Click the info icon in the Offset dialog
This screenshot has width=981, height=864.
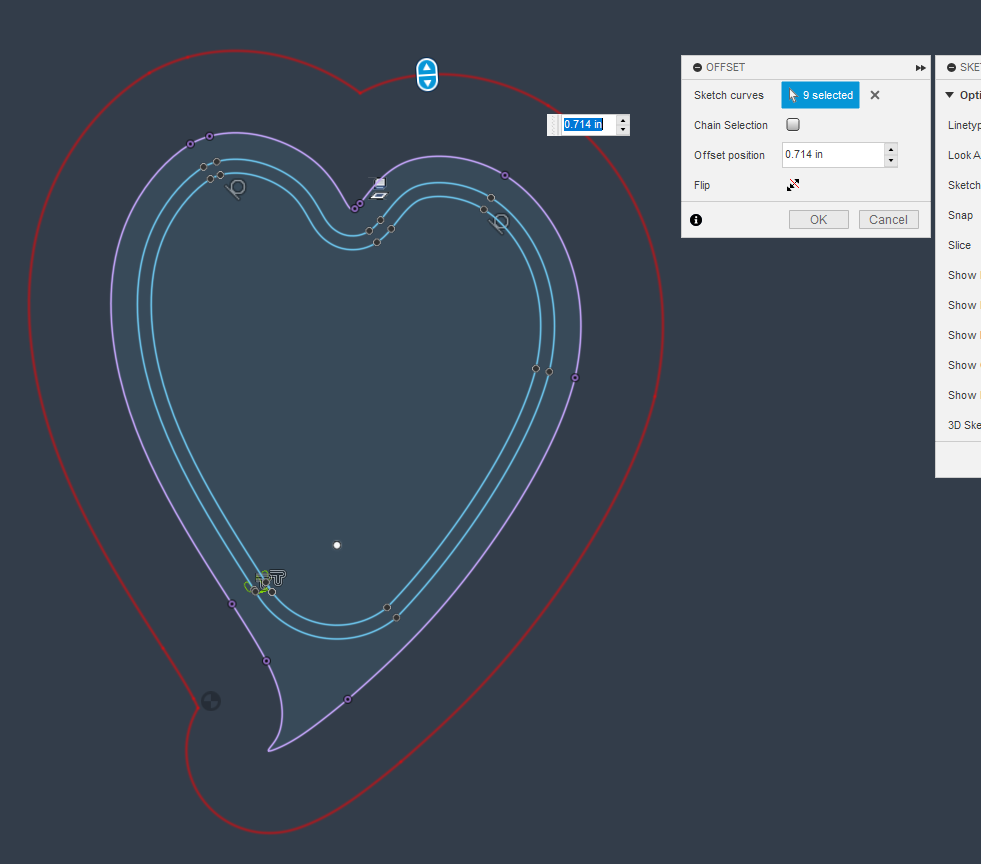[x=696, y=219]
